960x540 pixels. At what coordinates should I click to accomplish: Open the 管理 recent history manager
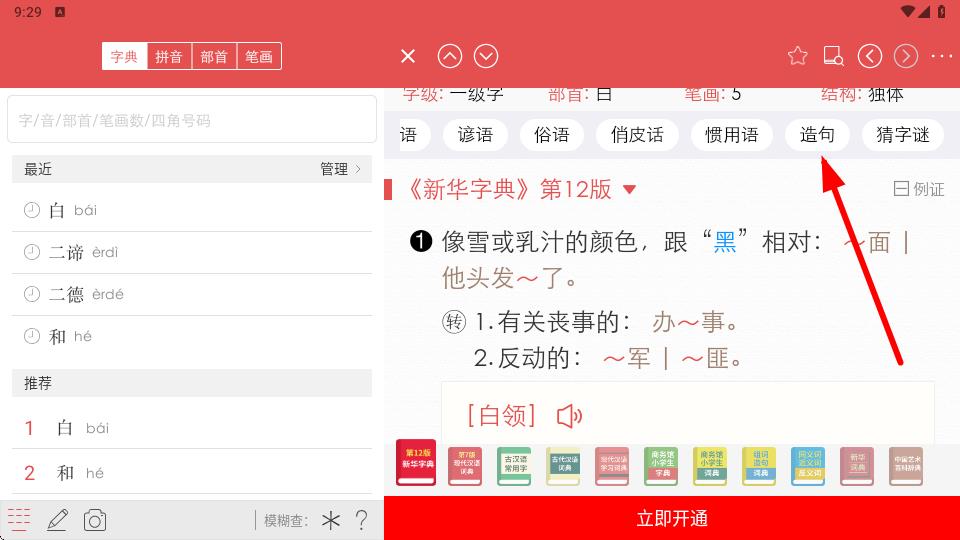pos(340,169)
